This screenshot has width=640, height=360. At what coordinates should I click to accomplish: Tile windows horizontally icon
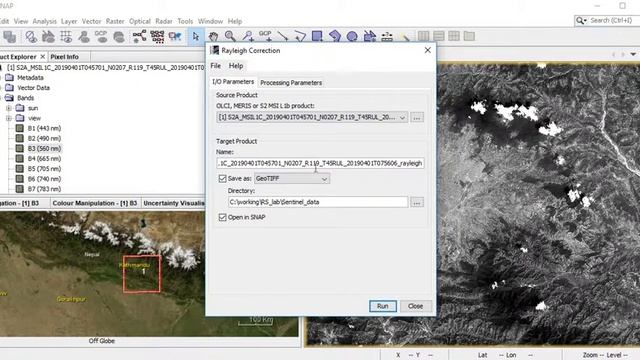coord(439,36)
